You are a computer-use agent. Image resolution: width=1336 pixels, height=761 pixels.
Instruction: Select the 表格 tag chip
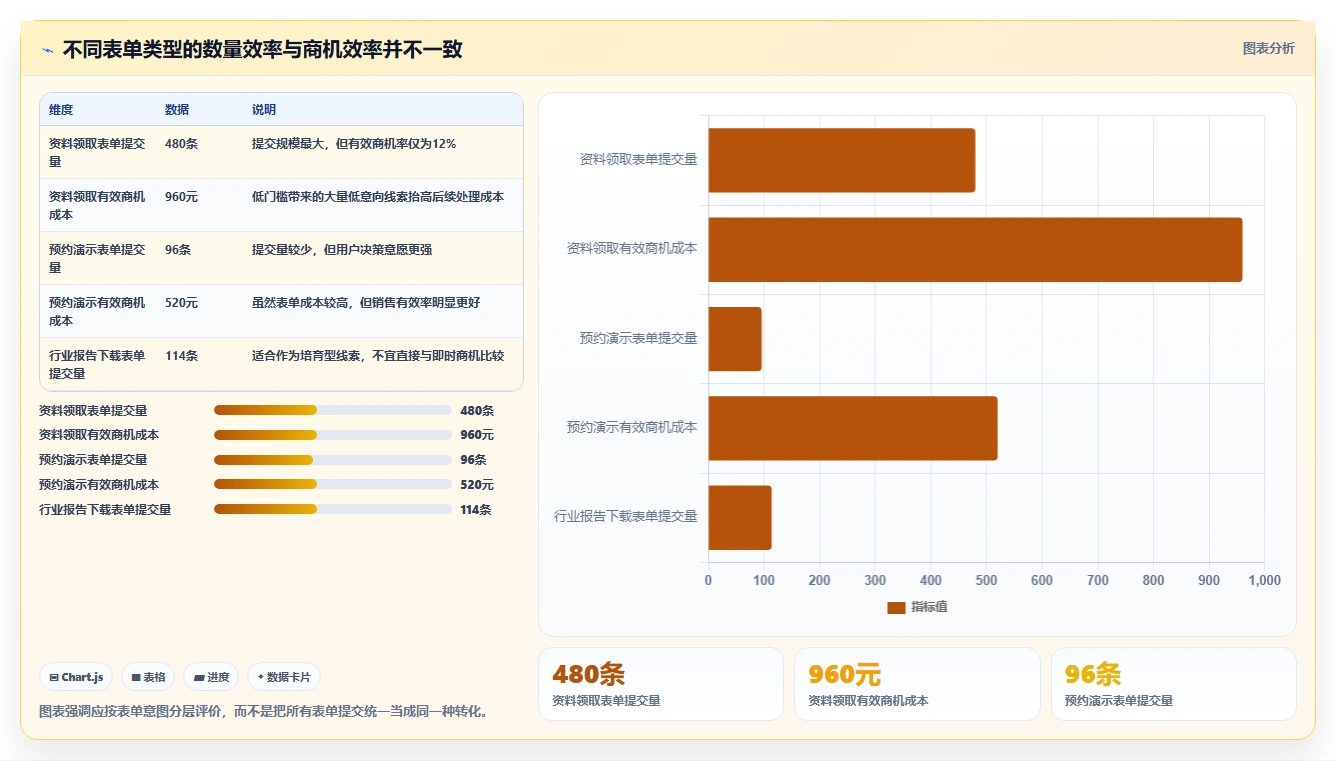(x=148, y=677)
